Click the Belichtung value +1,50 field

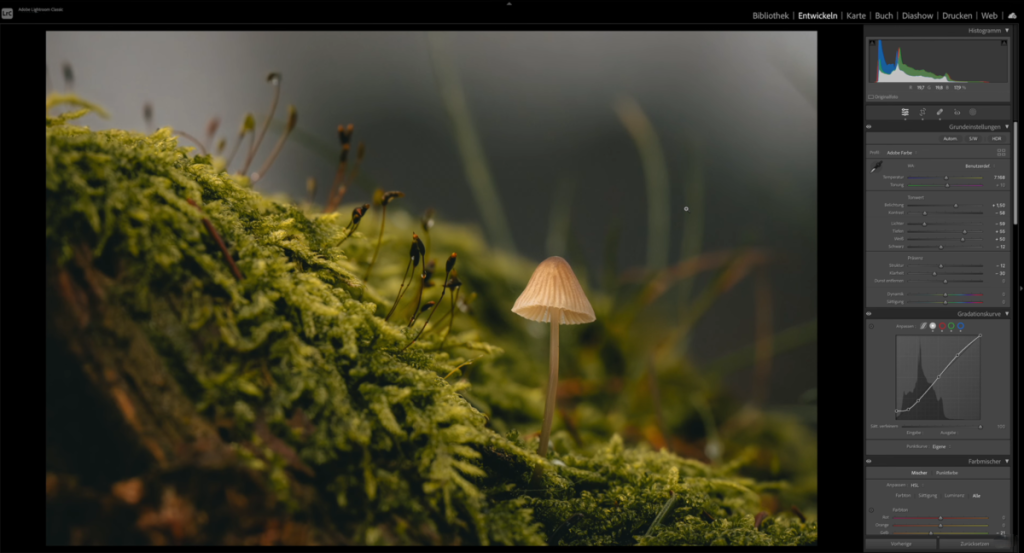tap(1000, 206)
